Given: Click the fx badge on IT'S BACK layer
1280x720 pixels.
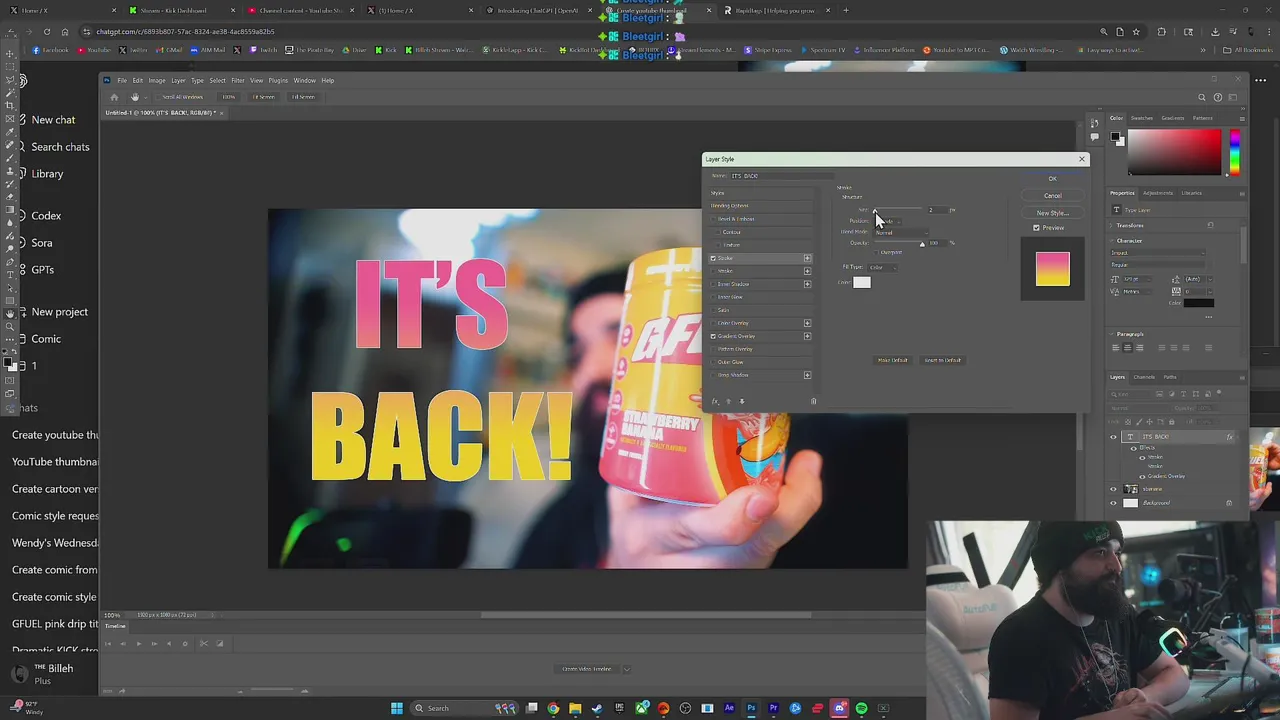Looking at the screenshot, I should [1229, 437].
